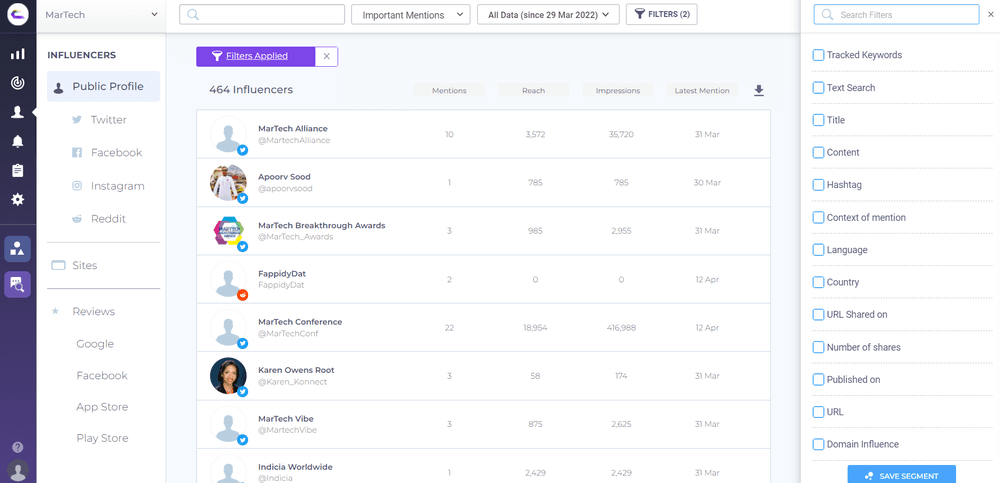Click the Save Segment button
Image resolution: width=1000 pixels, height=483 pixels.
click(902, 475)
